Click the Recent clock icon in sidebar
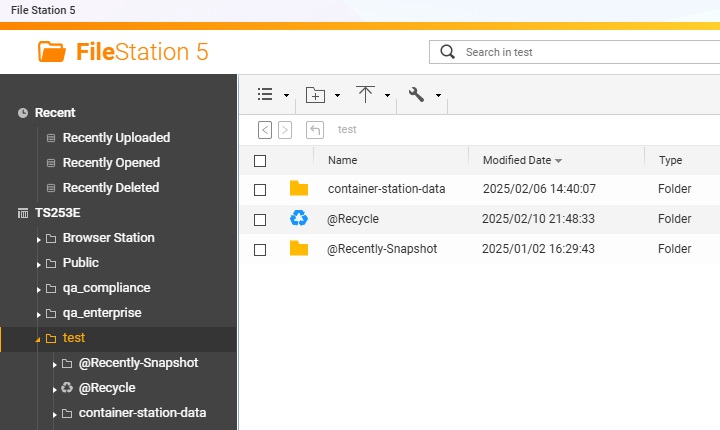This screenshot has height=430, width=720. (x=23, y=113)
